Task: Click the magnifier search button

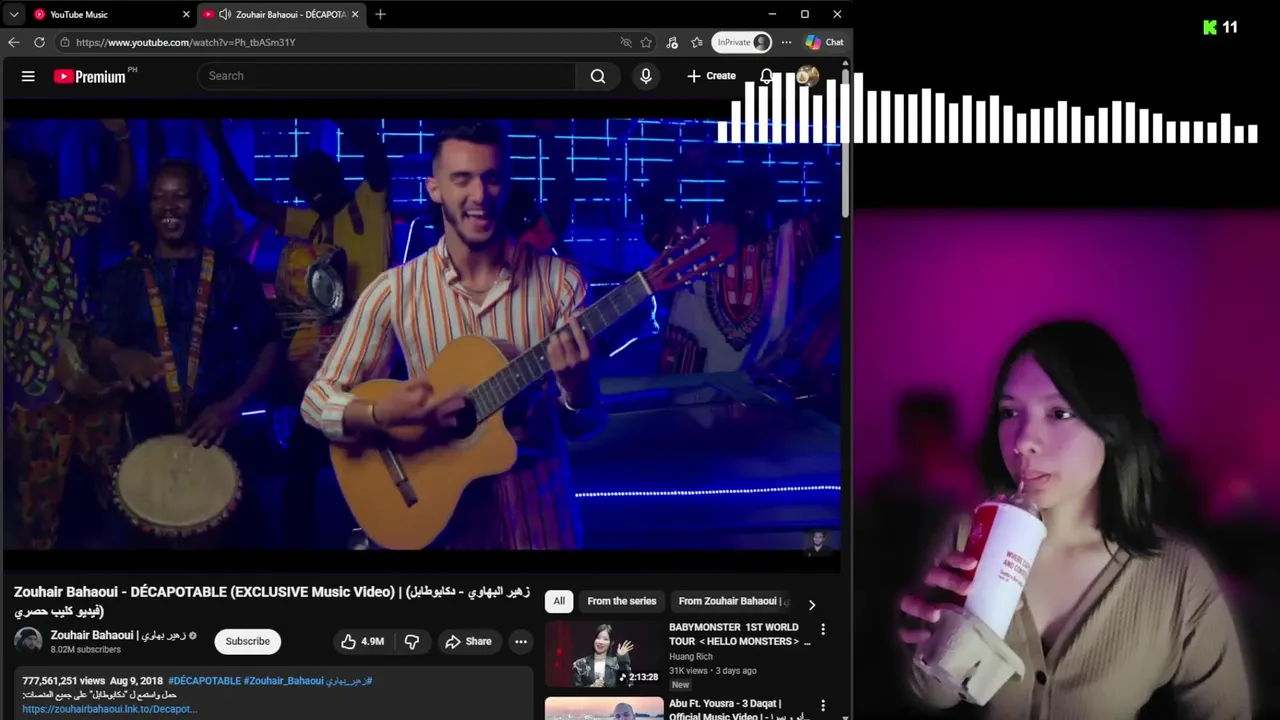Action: 598,76
